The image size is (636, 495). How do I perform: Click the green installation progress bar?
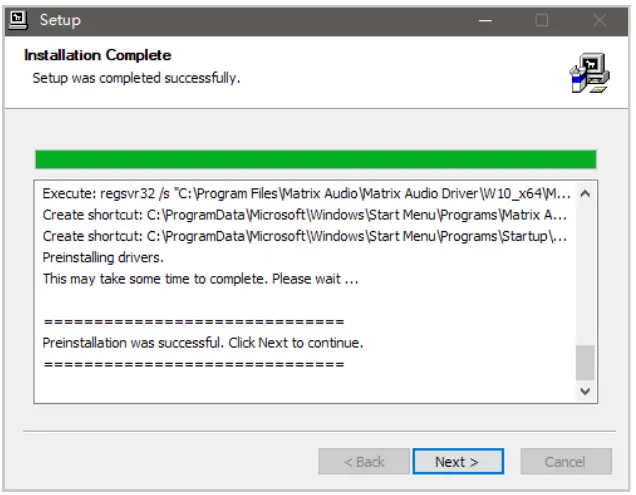click(x=316, y=159)
